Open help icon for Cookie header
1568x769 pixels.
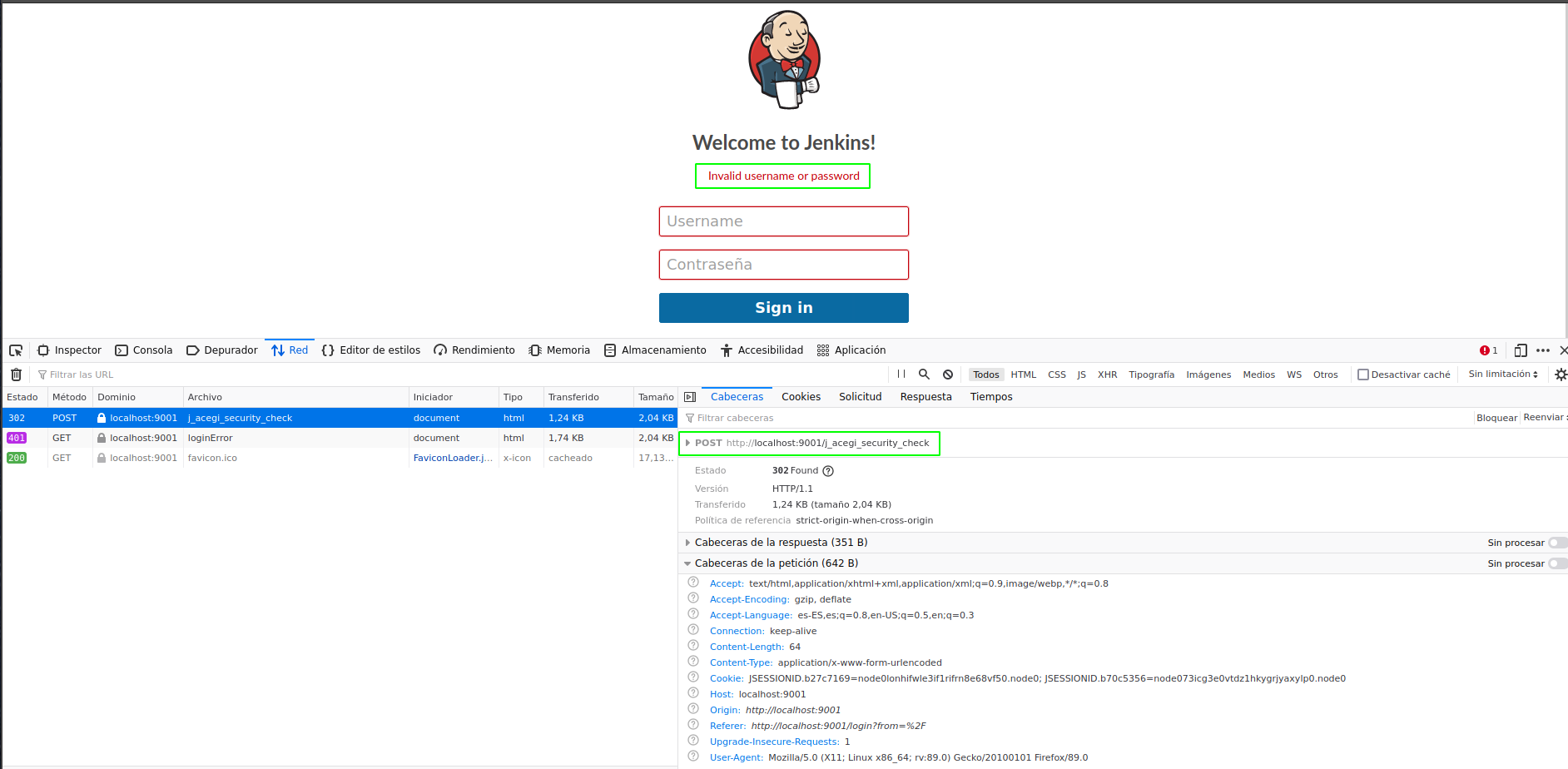click(693, 677)
